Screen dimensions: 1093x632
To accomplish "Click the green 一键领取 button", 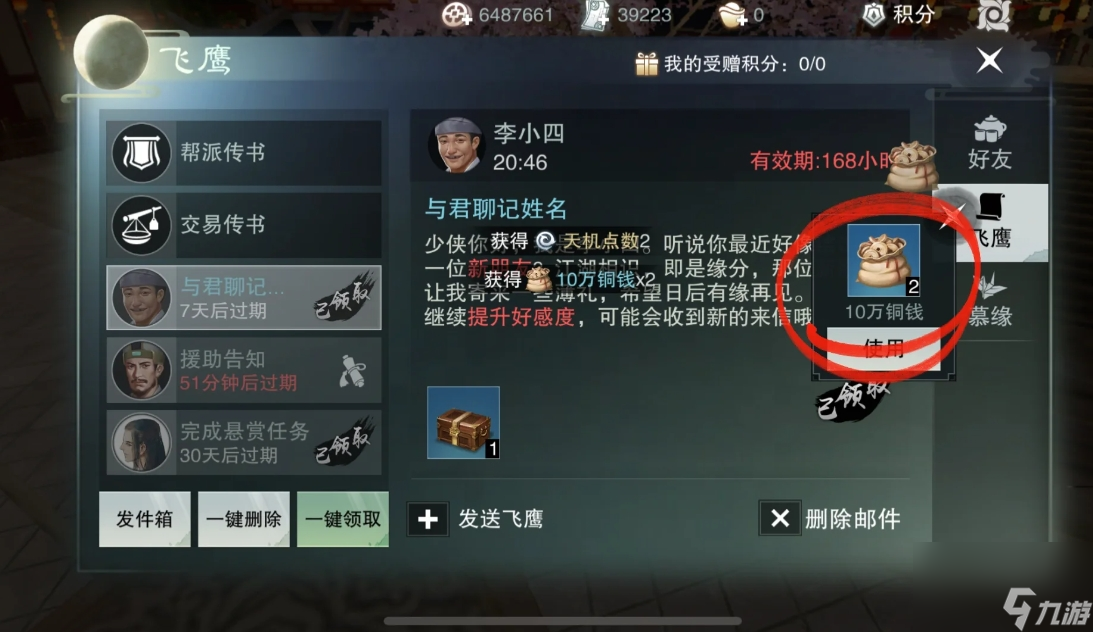I will point(343,519).
